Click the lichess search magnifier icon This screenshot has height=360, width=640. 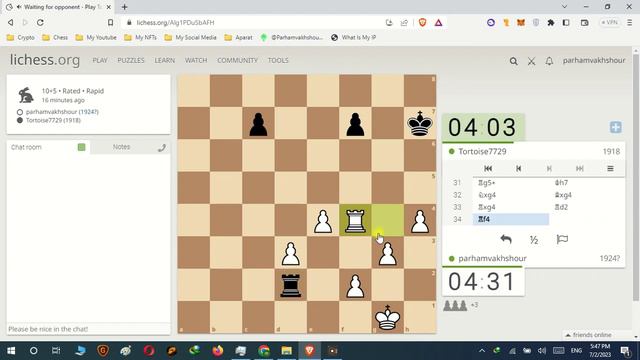pos(513,61)
